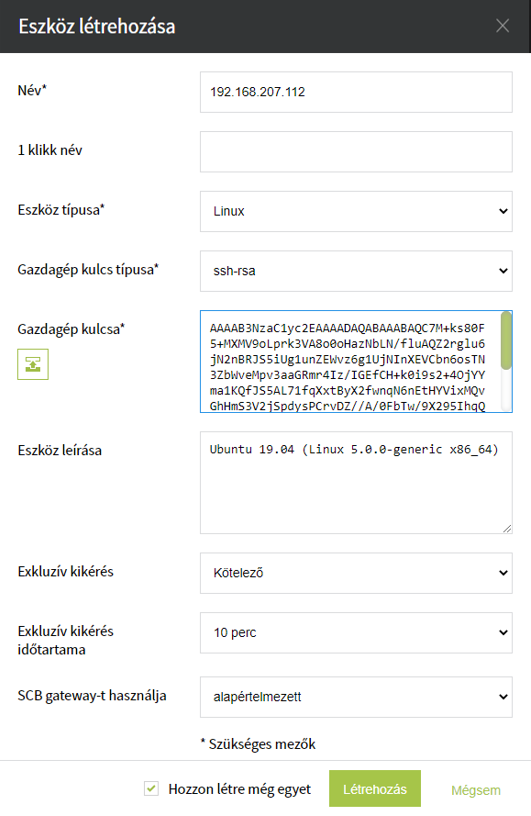Image resolution: width=531 pixels, height=816 pixels.
Task: Click inside the Gazdagép kulcsa key textarea
Action: [x=350, y=362]
